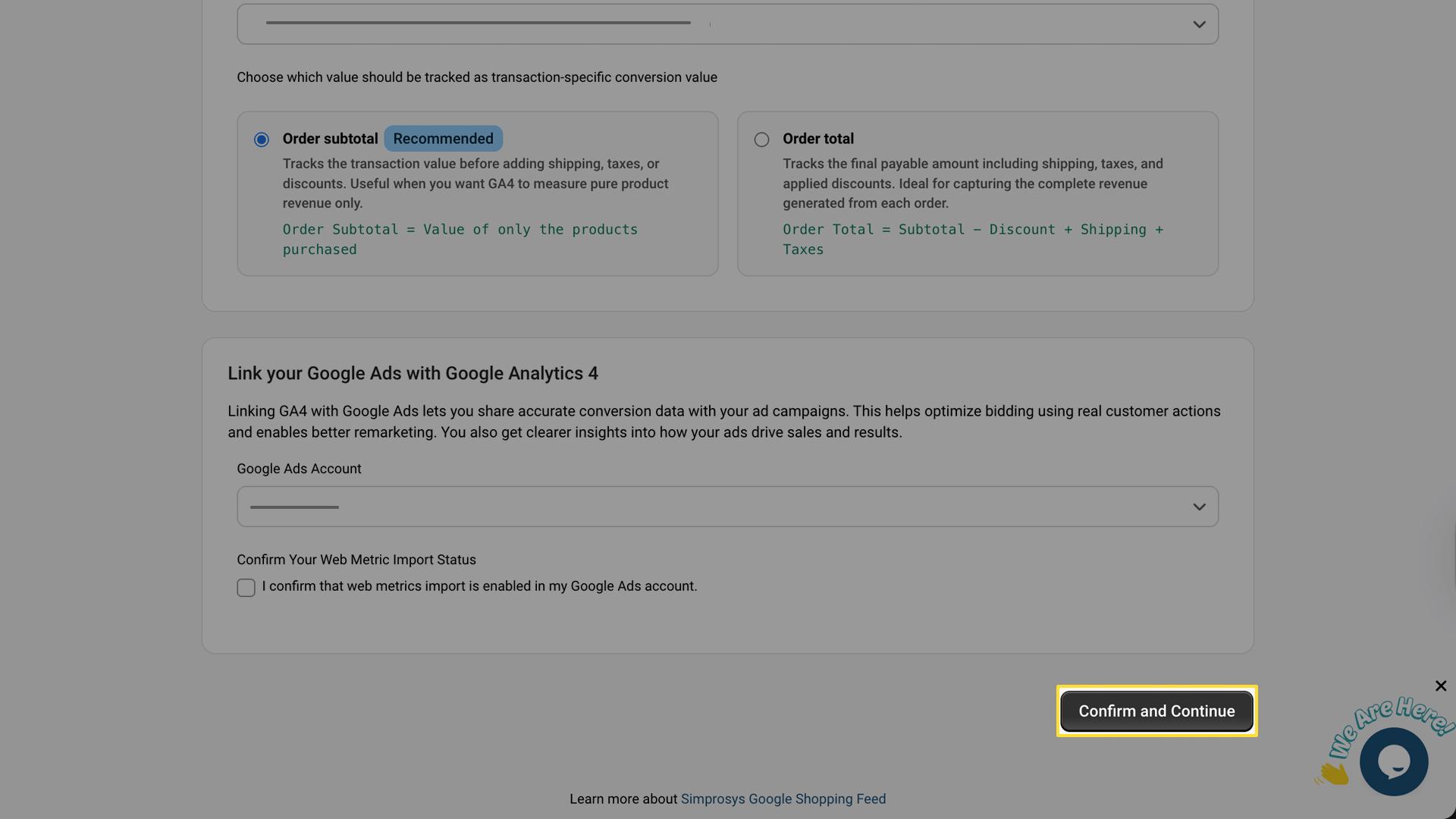
Task: Click the Confirm Your Web Metric Import Status label
Action: 356,559
